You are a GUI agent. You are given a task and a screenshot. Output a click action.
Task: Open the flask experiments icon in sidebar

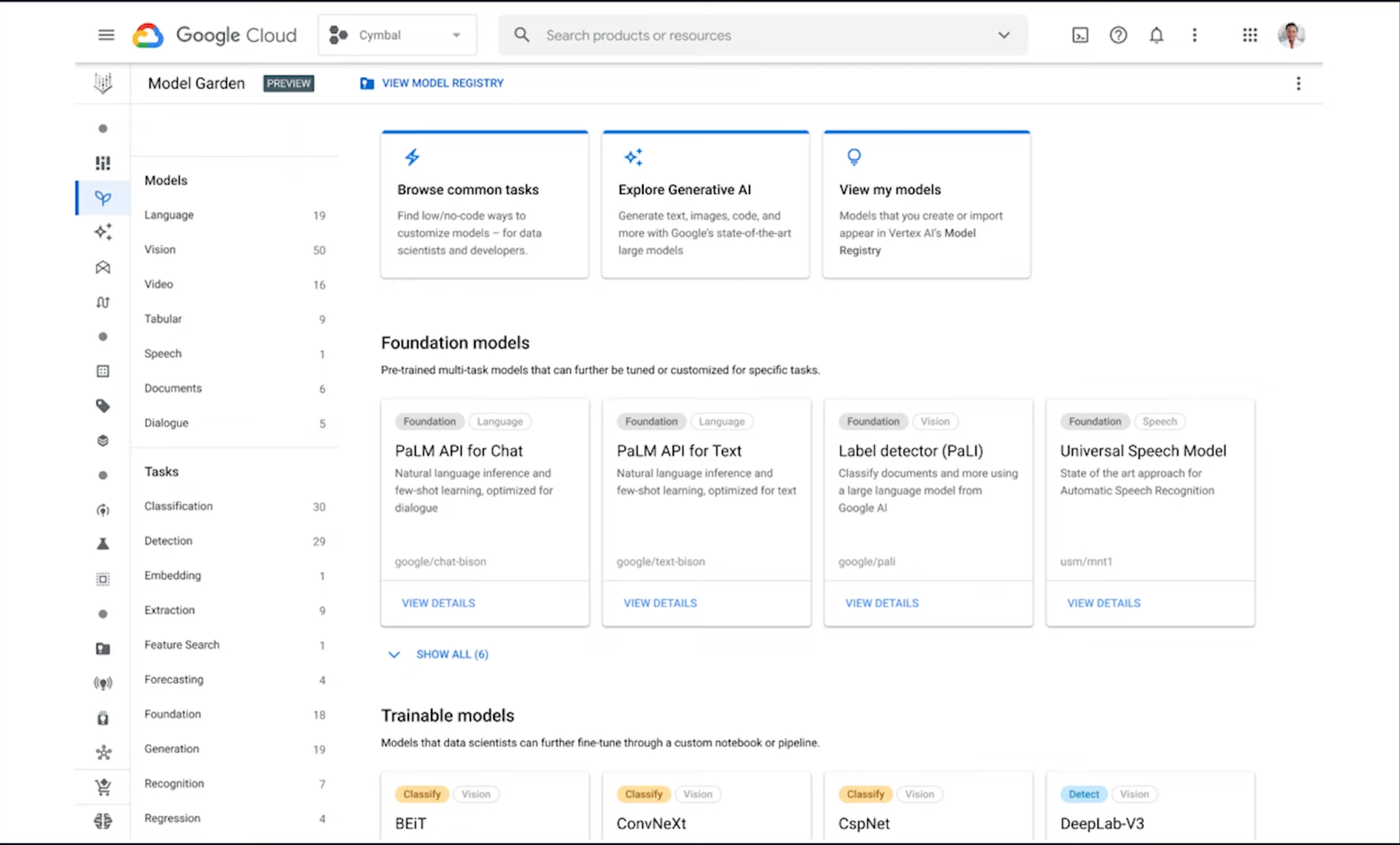click(103, 544)
